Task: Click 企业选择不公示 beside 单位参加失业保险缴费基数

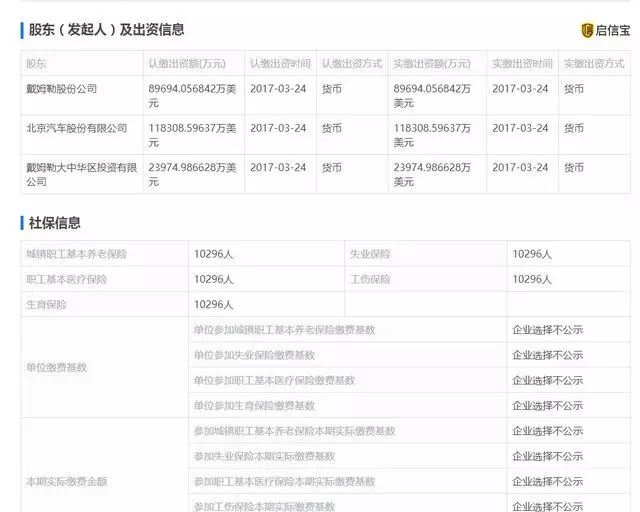Action: pos(547,355)
